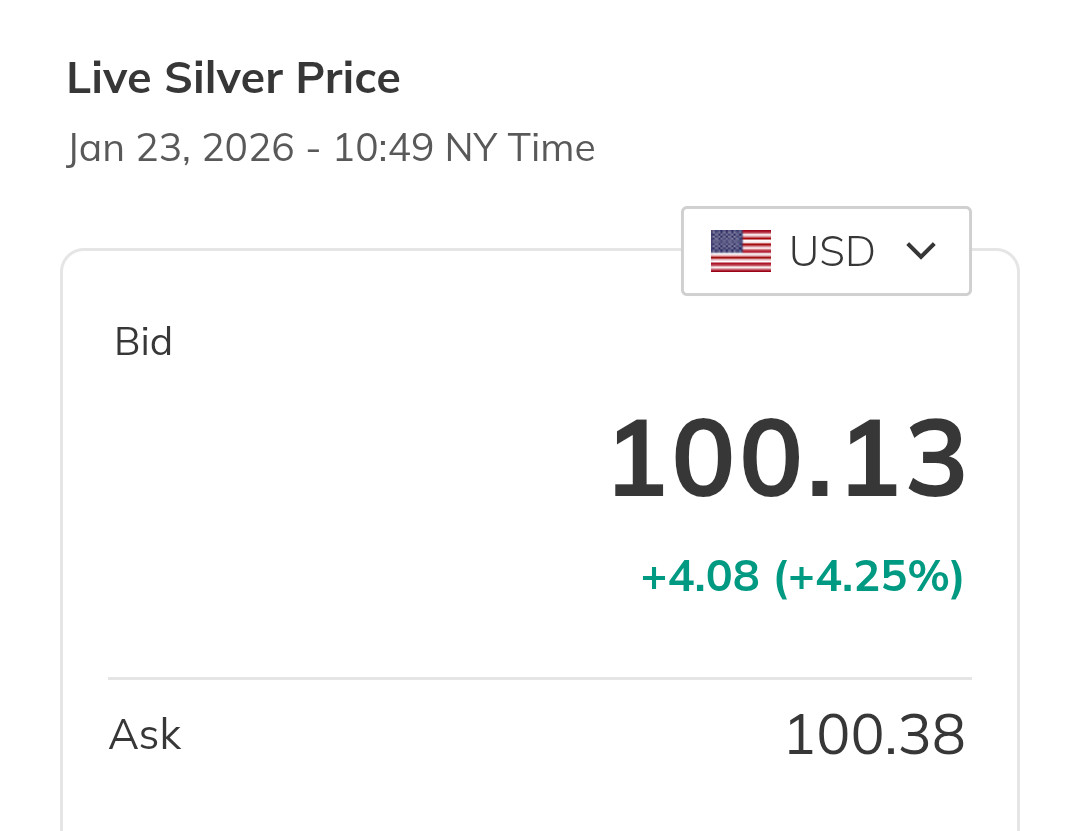Click the 10:49 time value
1080x831 pixels.
coord(383,148)
